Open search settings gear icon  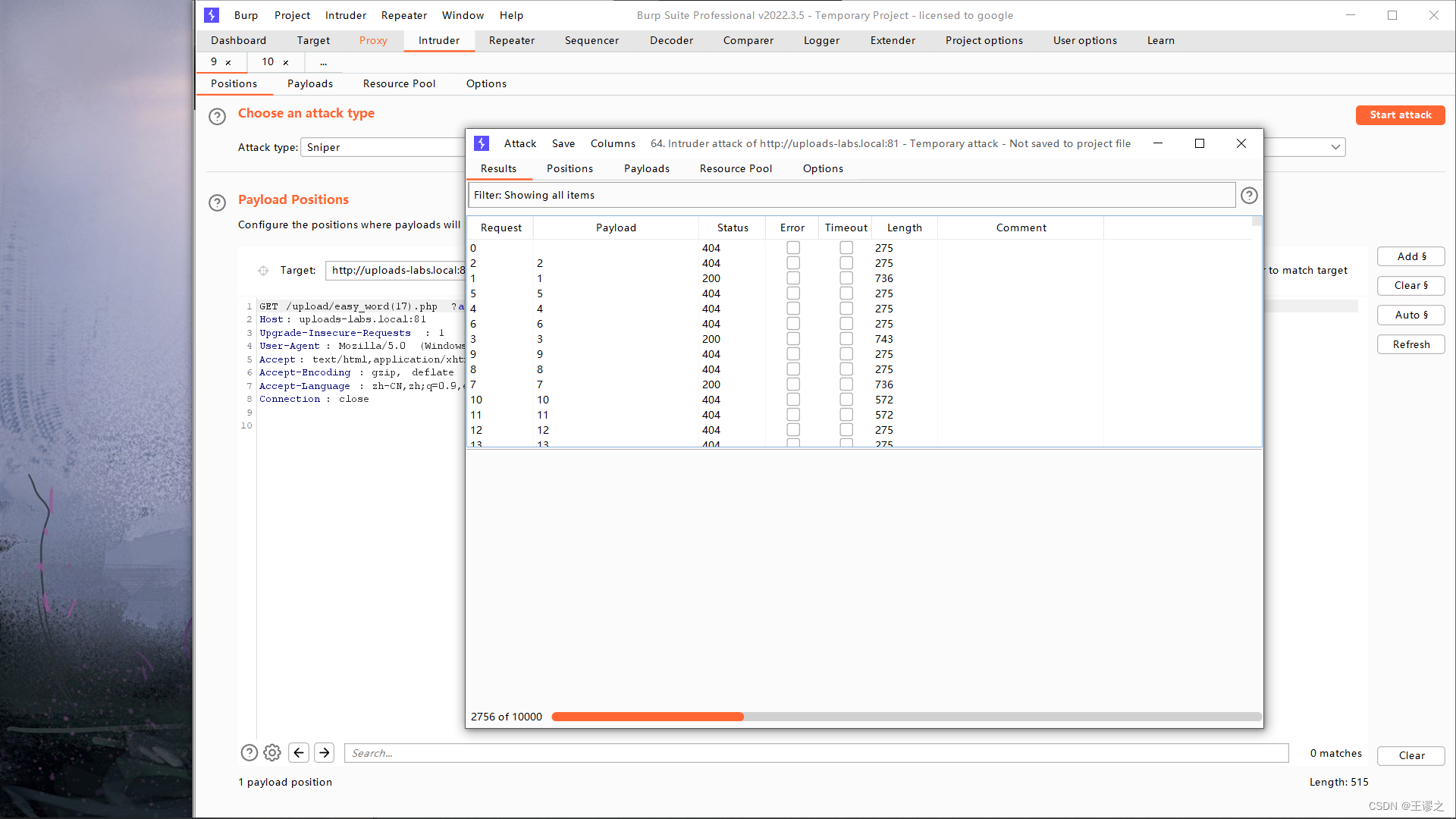(x=272, y=752)
